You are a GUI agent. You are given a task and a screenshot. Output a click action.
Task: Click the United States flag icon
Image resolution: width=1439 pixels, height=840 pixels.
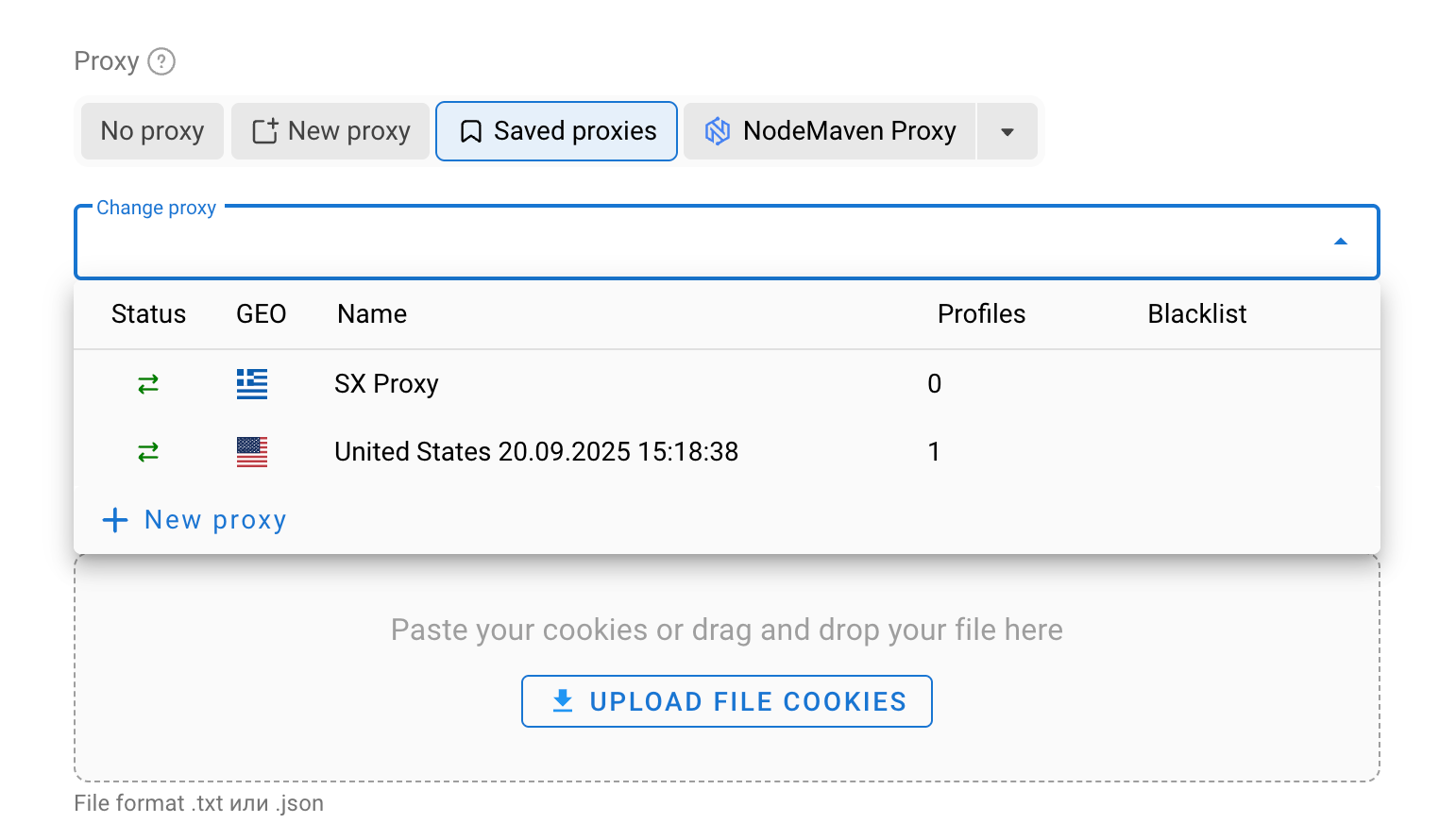click(252, 452)
